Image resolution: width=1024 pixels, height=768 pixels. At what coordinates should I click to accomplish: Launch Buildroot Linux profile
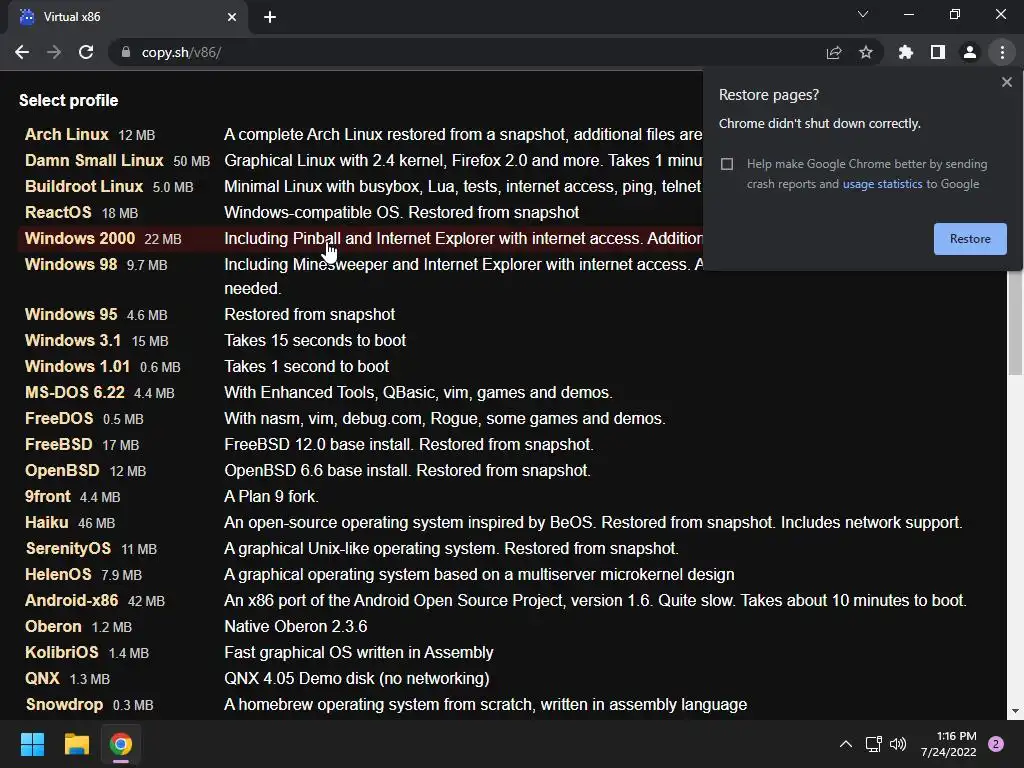[84, 187]
